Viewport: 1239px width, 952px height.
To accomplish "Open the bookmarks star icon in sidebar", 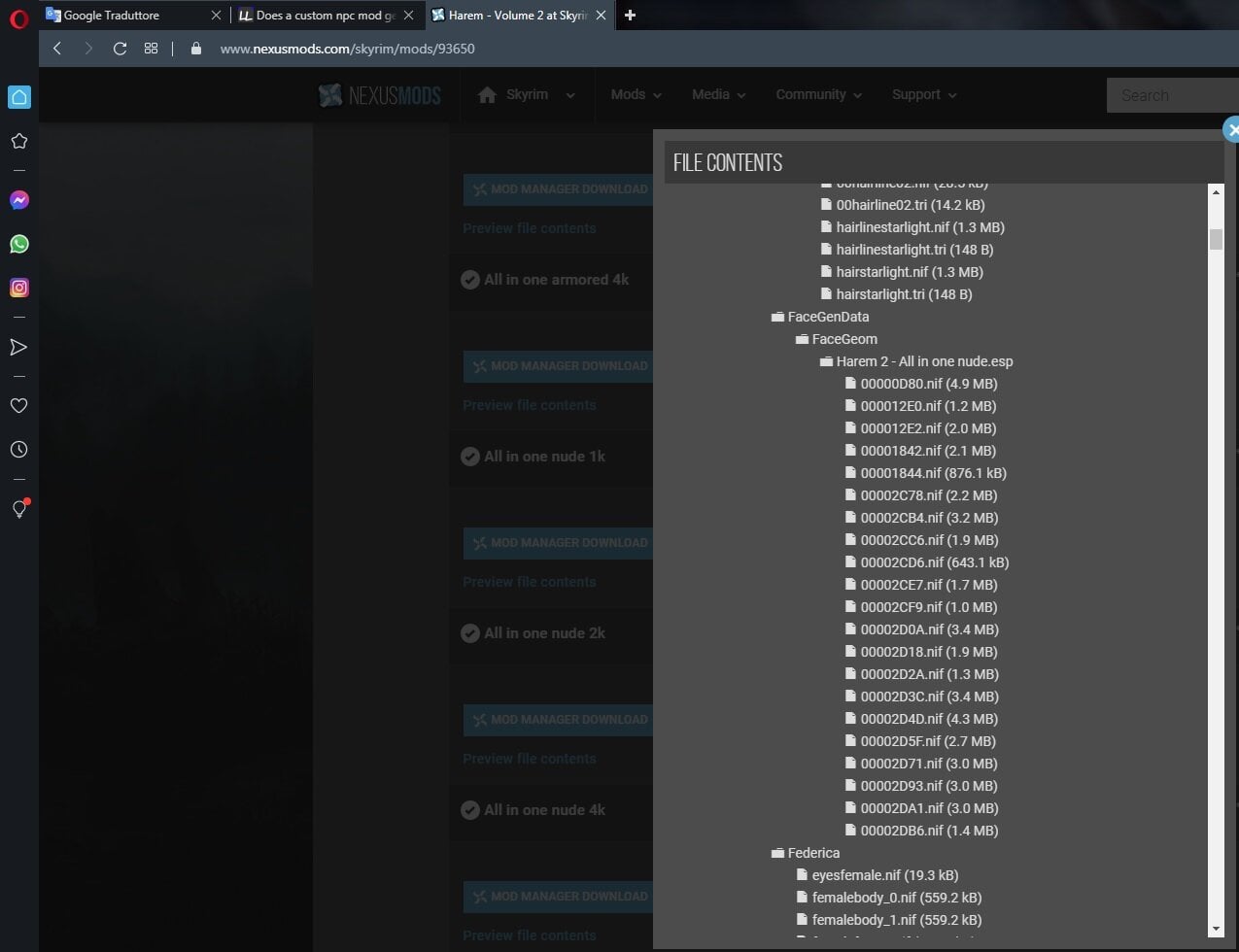I will coord(19,141).
